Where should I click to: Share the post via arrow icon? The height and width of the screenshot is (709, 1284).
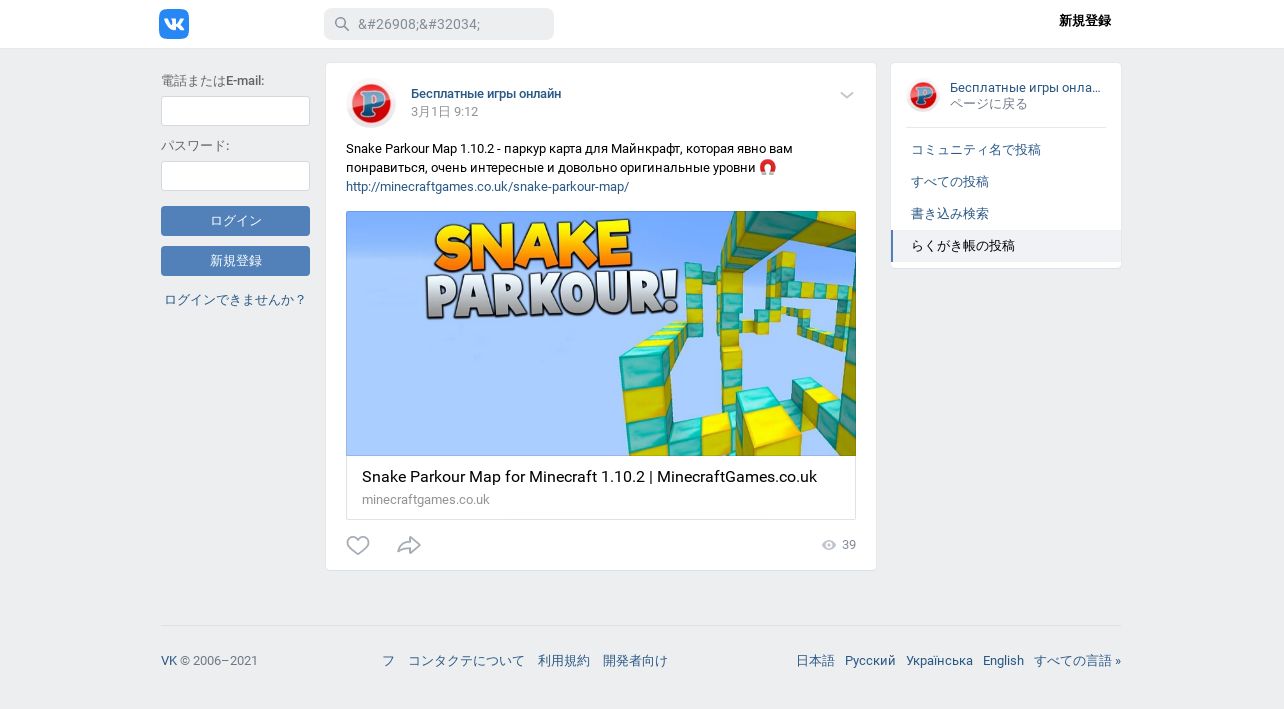coord(409,545)
